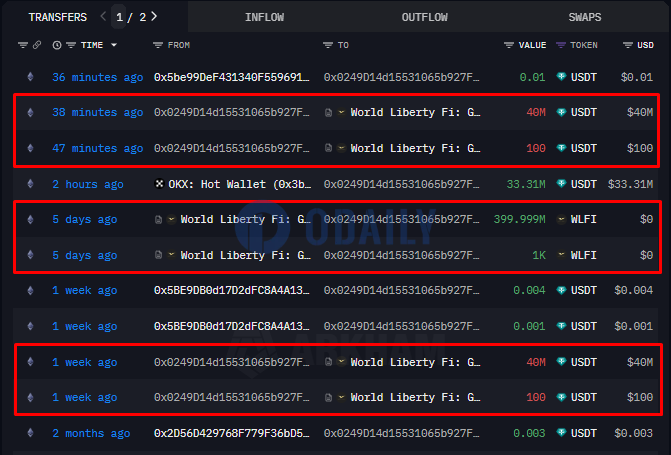Click WLFI token in the 399.999M row

[x=583, y=219]
